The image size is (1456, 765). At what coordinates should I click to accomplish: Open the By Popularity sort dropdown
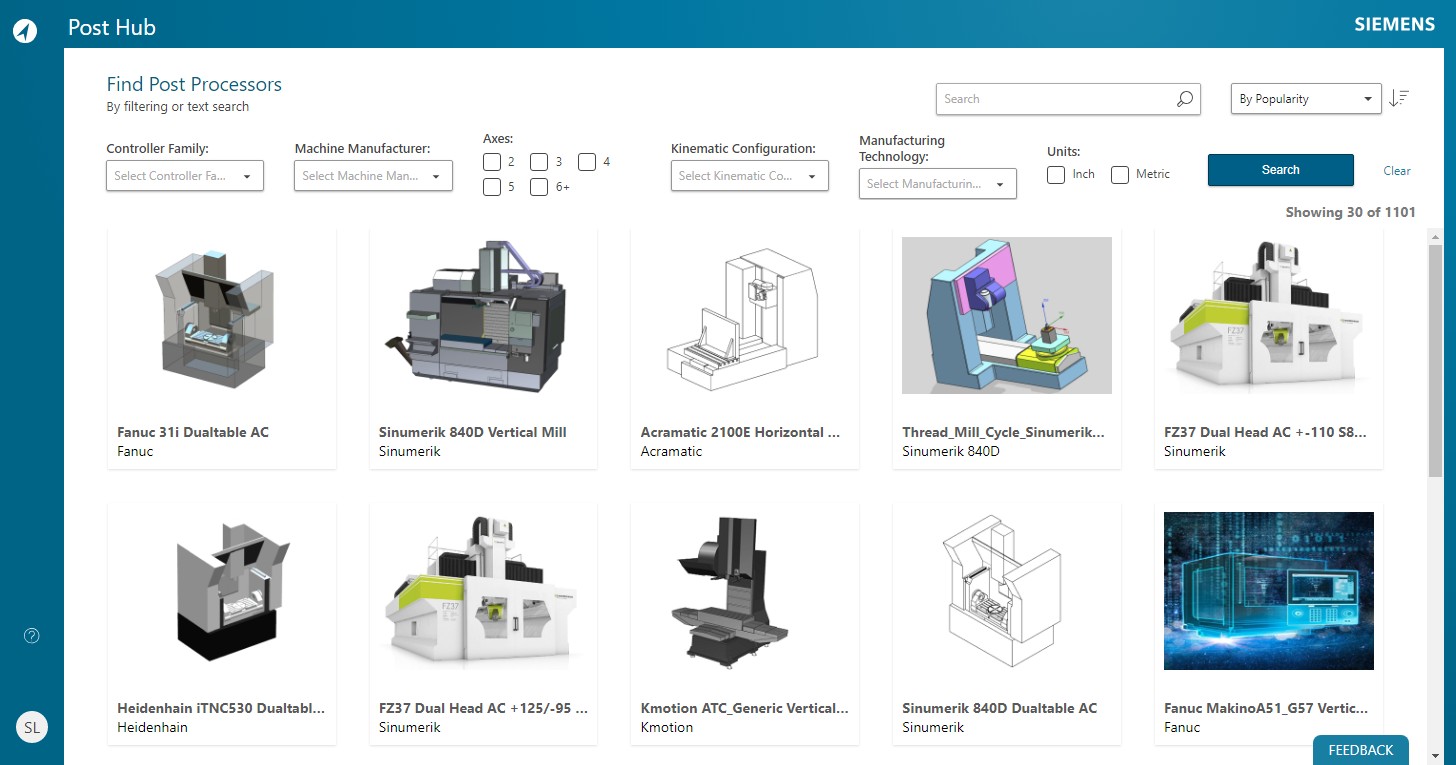coord(1306,99)
